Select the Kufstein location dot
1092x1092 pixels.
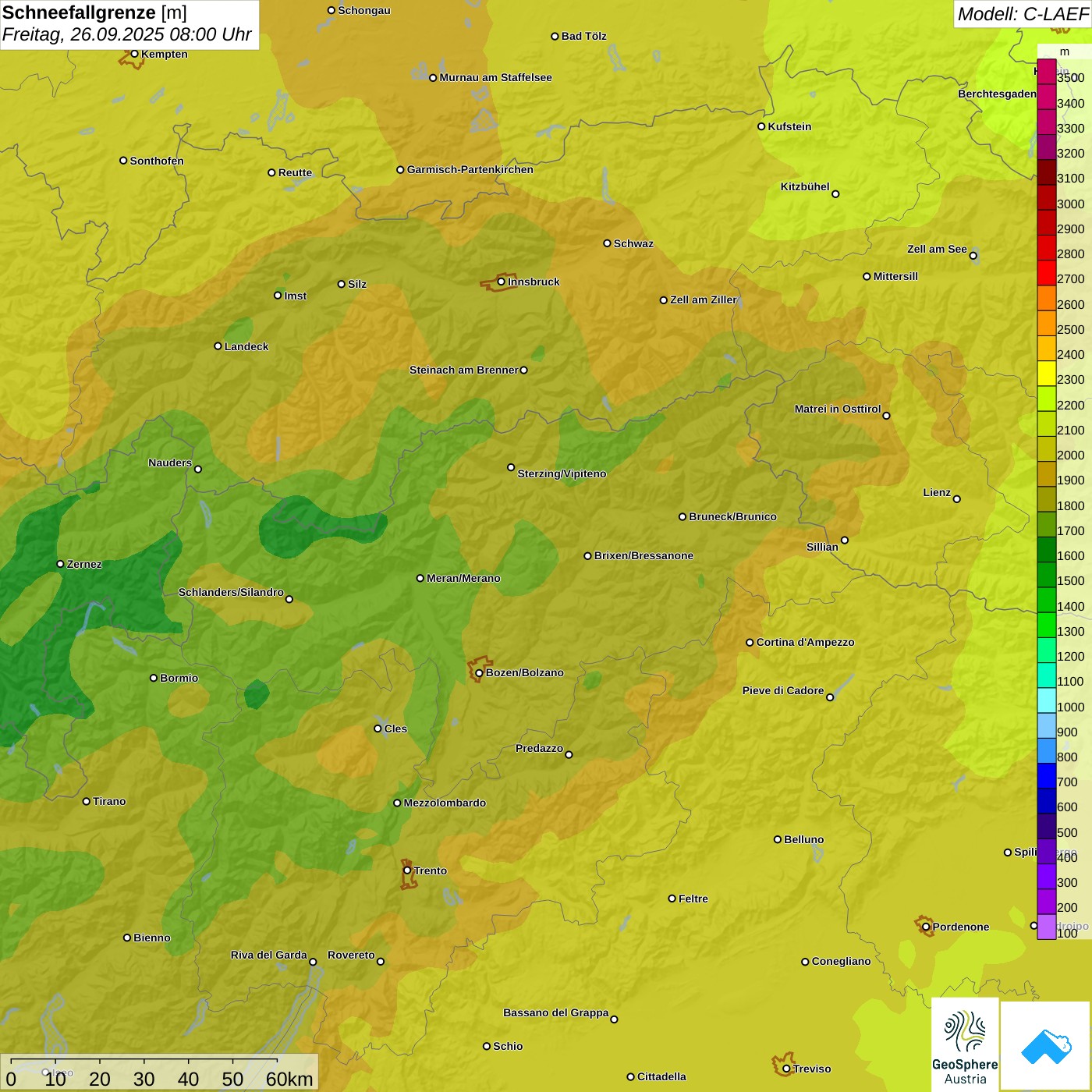(761, 126)
